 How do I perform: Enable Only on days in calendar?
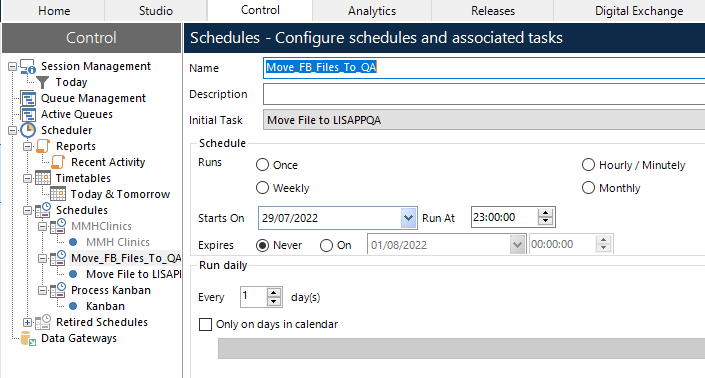tap(205, 325)
